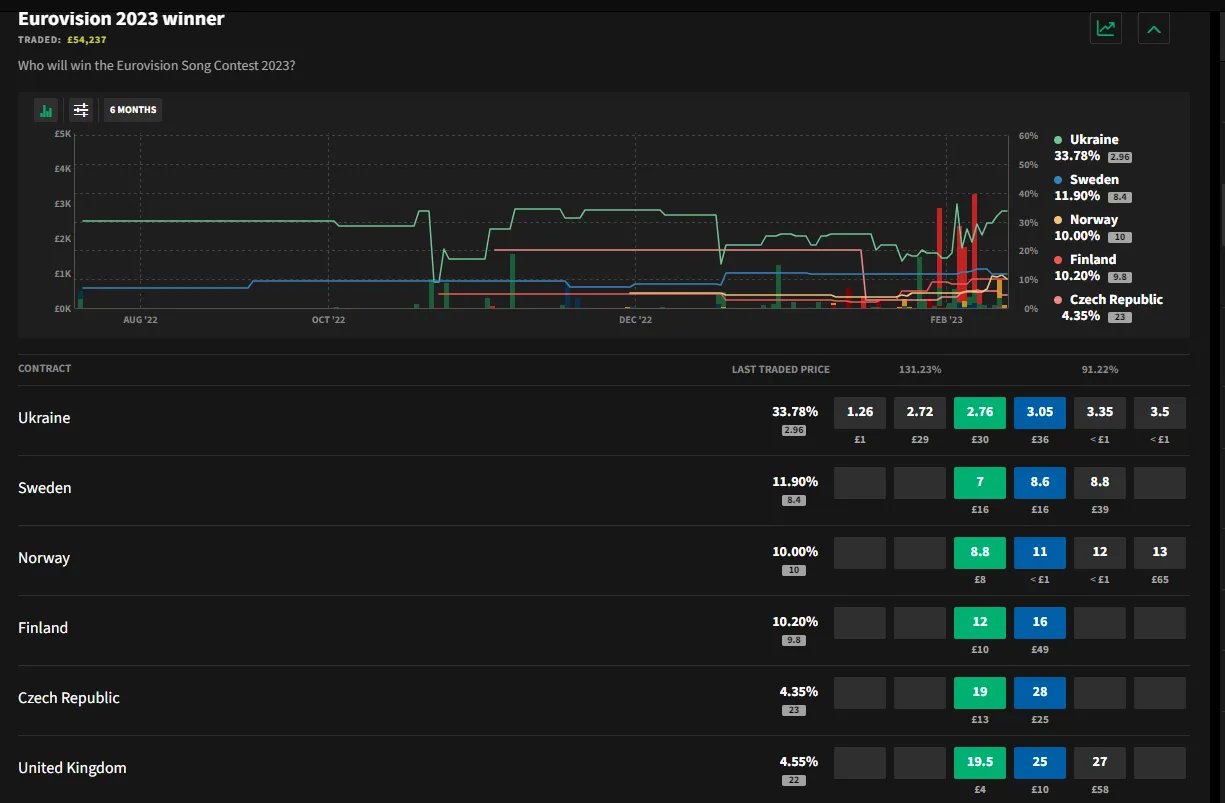Click Ukraine 1.26 grey price box
Image resolution: width=1225 pixels, height=803 pixels.
tap(860, 412)
